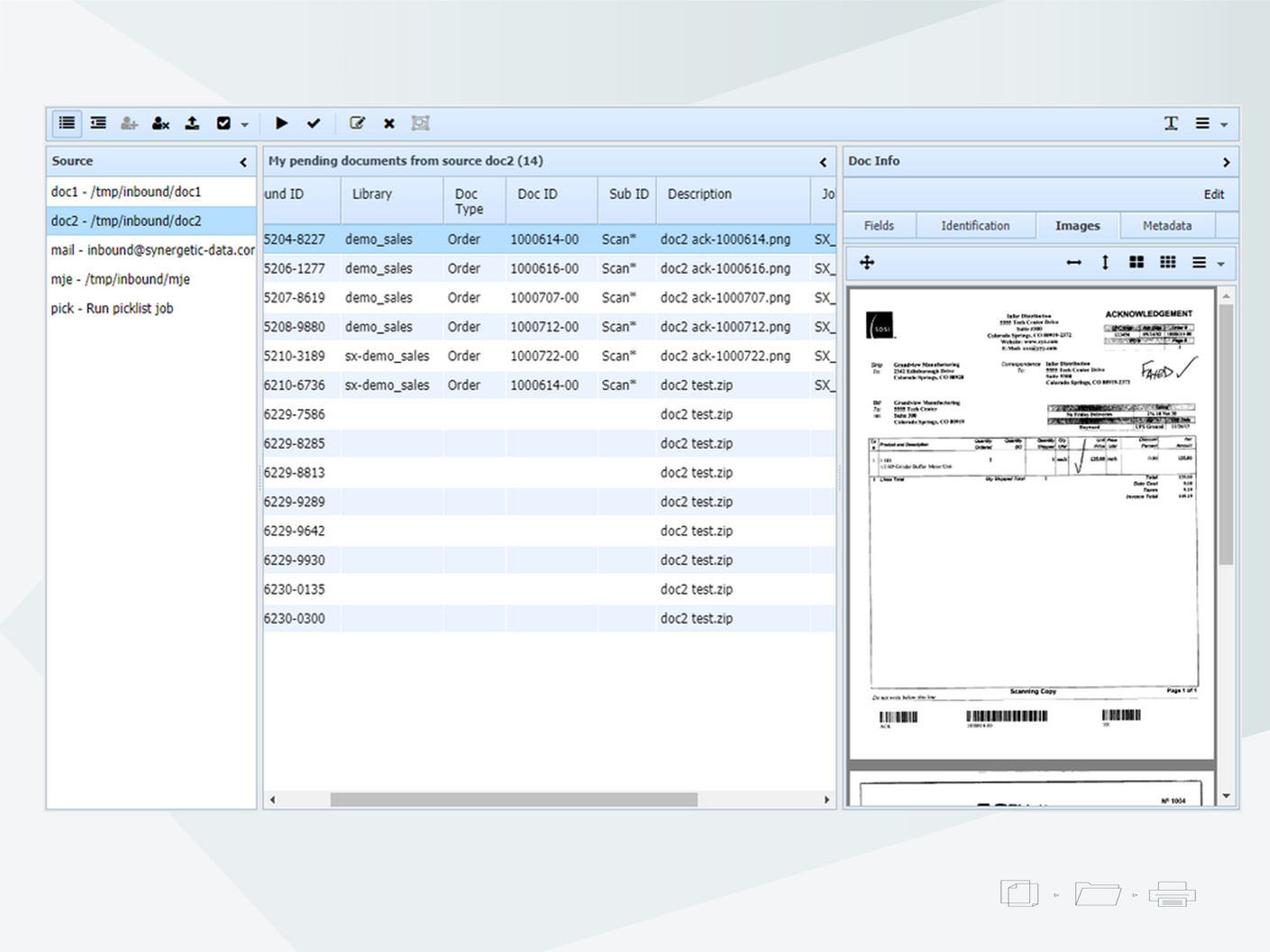This screenshot has height=952, width=1270.
Task: Switch to the Metadata tab
Action: point(1166,225)
